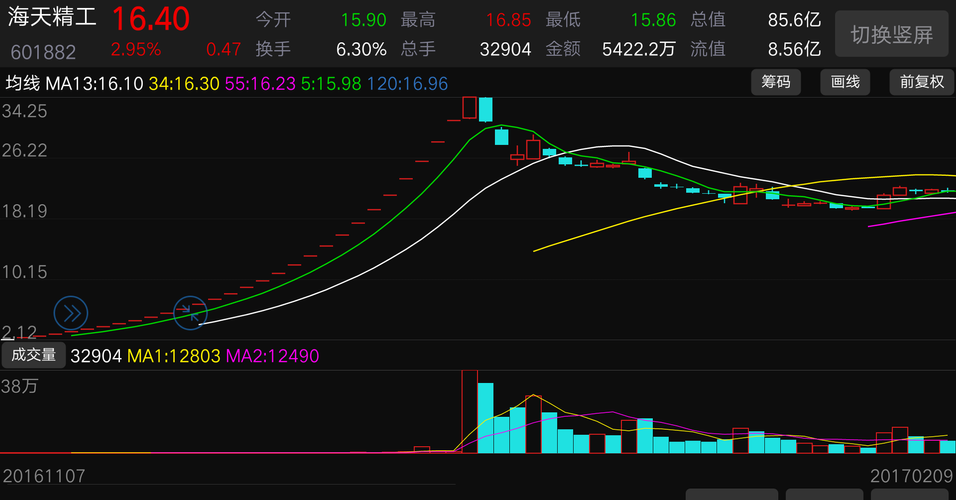Select stock name 海天精工
The width and height of the screenshot is (956, 500).
tap(52, 17)
